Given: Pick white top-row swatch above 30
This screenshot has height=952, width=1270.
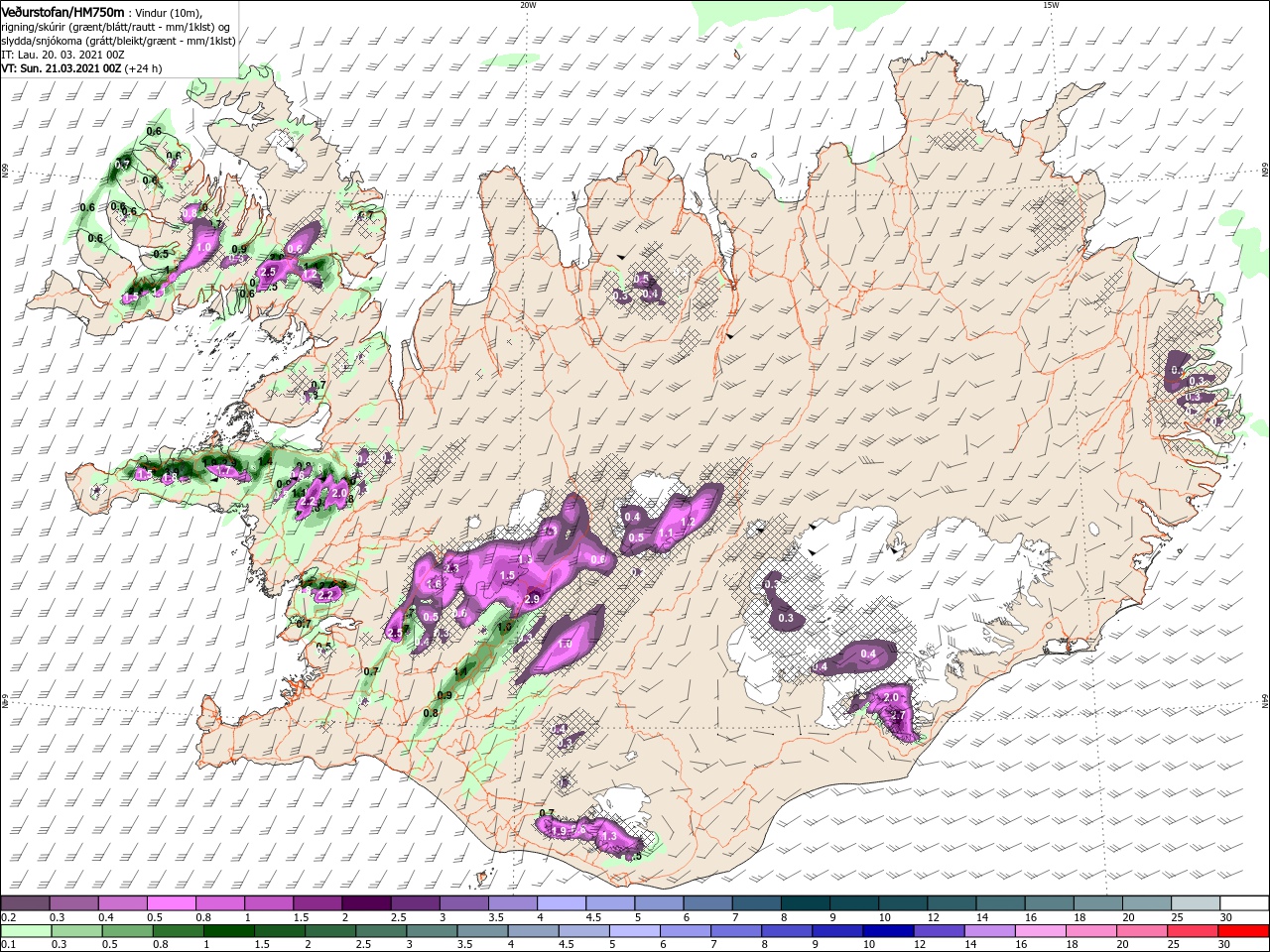Looking at the screenshot, I should [1245, 903].
